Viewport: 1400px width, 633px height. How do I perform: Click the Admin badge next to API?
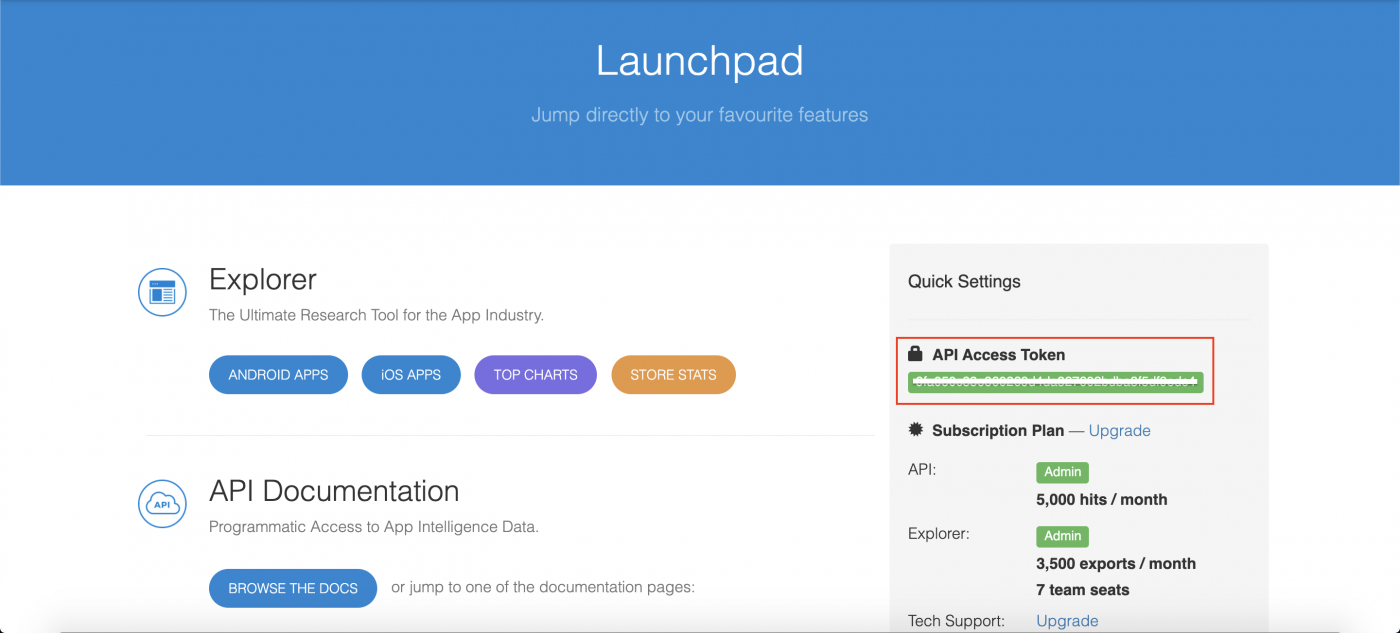click(x=1062, y=472)
